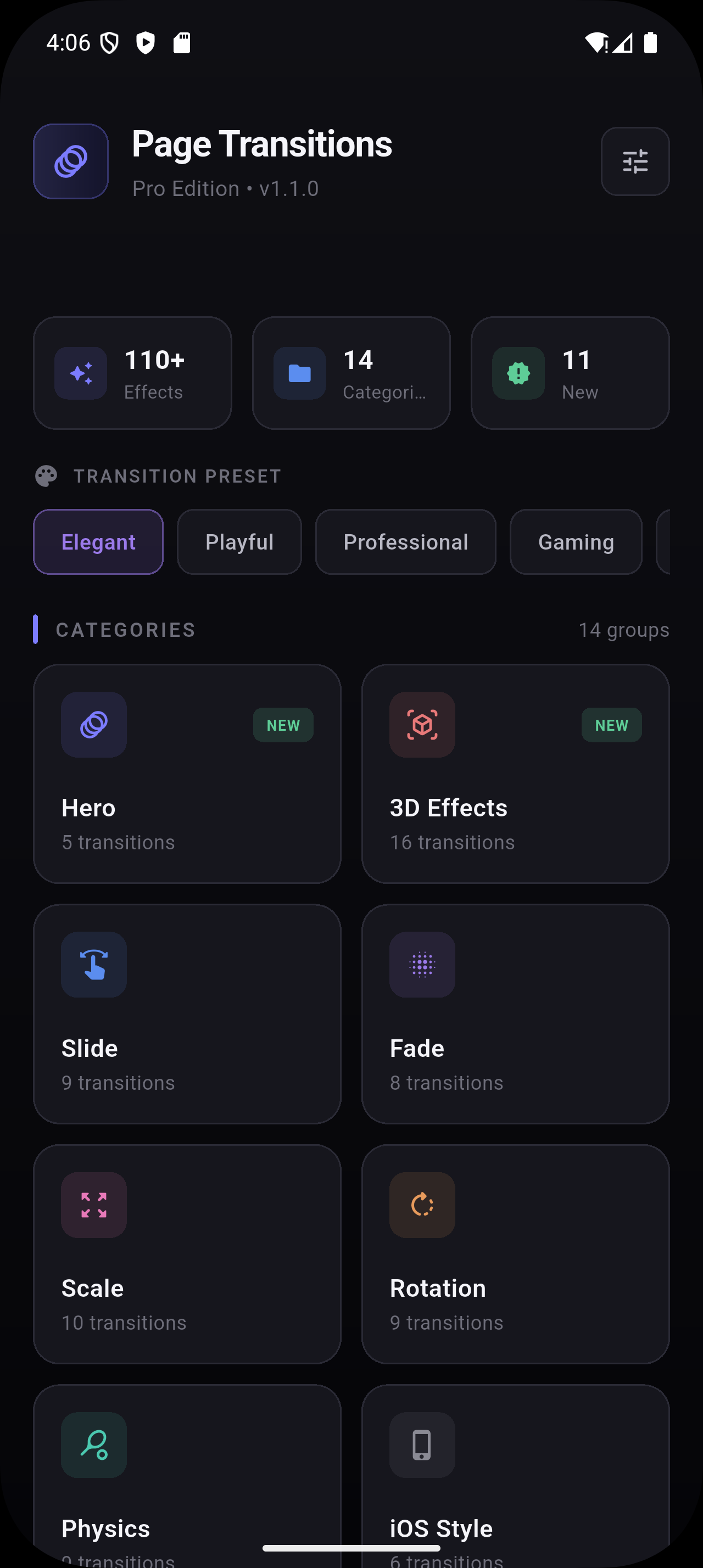703x1568 pixels.
Task: Select the Gaming preset chip
Action: pos(576,542)
